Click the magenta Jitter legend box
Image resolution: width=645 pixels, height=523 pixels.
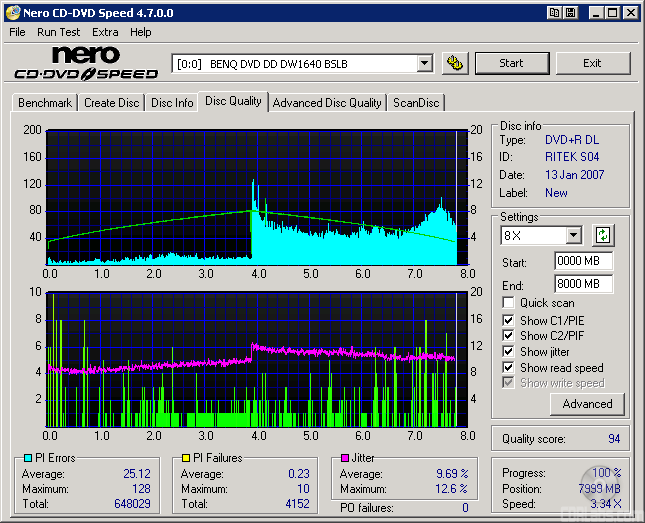point(345,459)
